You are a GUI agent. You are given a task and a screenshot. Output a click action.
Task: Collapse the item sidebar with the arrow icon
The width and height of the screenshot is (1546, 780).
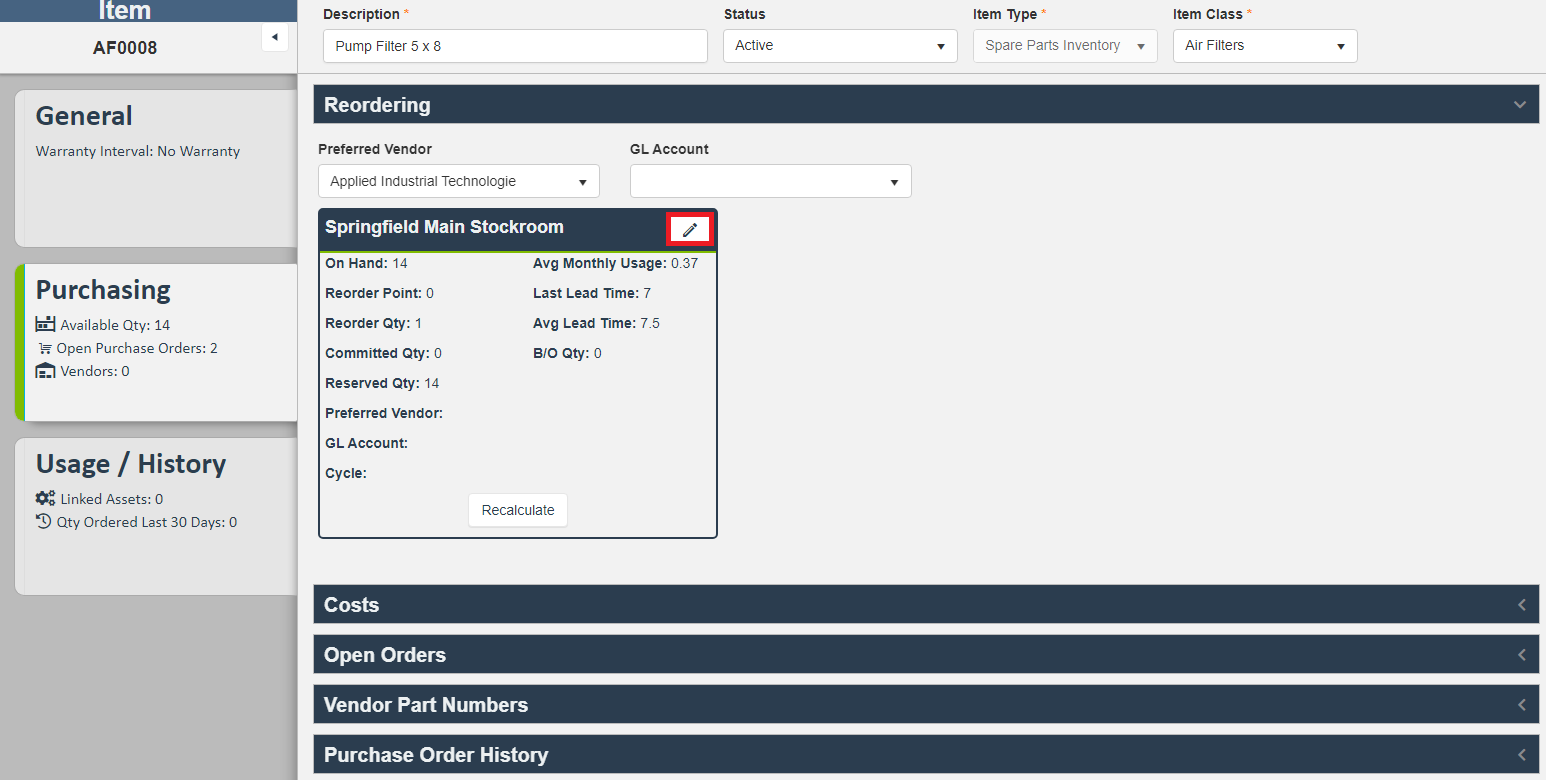pos(274,37)
